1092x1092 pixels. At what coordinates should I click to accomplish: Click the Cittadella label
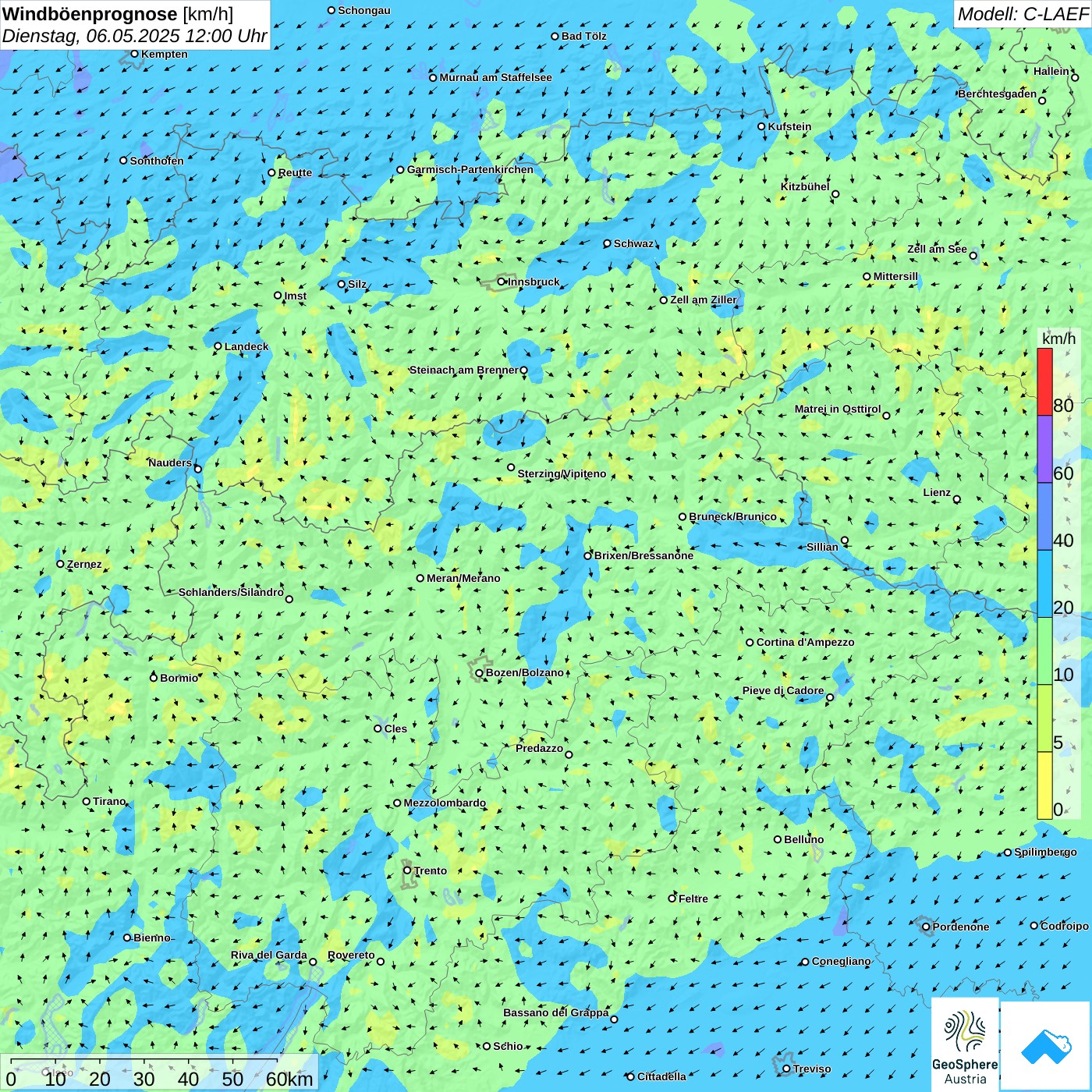pos(661,1076)
